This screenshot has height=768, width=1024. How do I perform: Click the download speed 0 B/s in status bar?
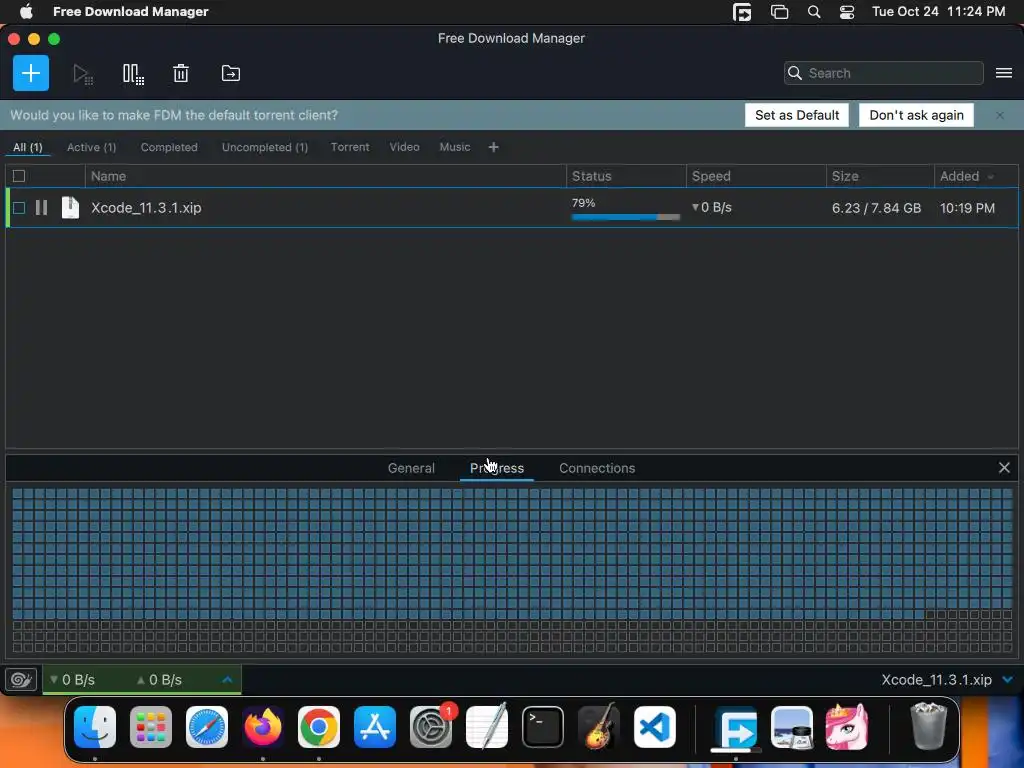point(72,680)
